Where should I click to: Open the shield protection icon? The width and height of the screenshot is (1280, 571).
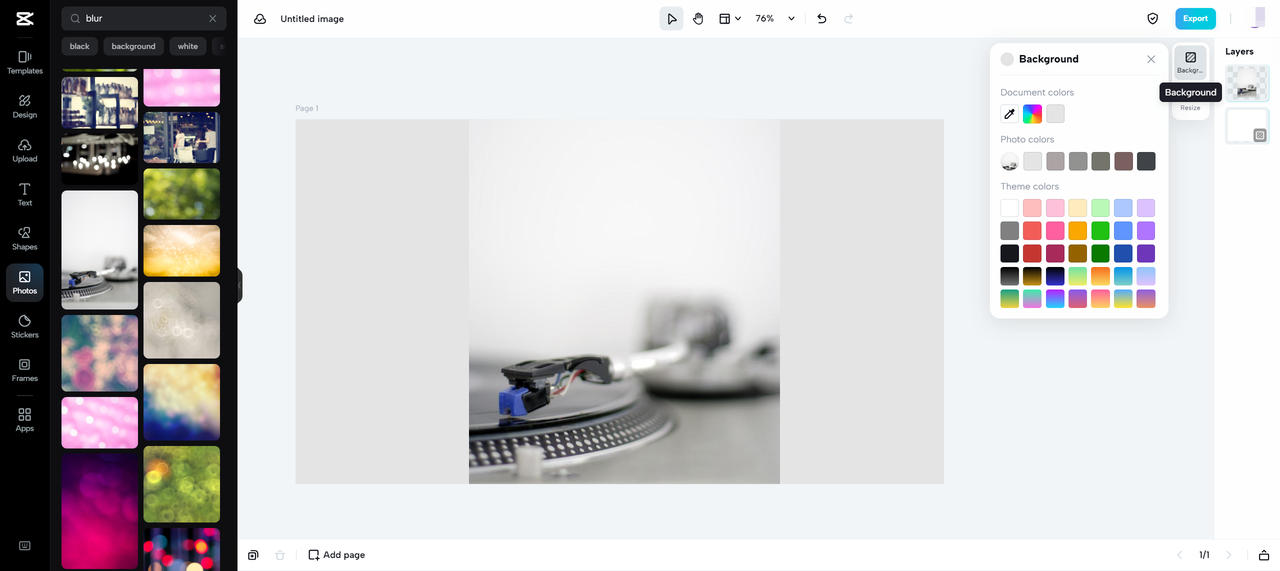coord(1152,18)
